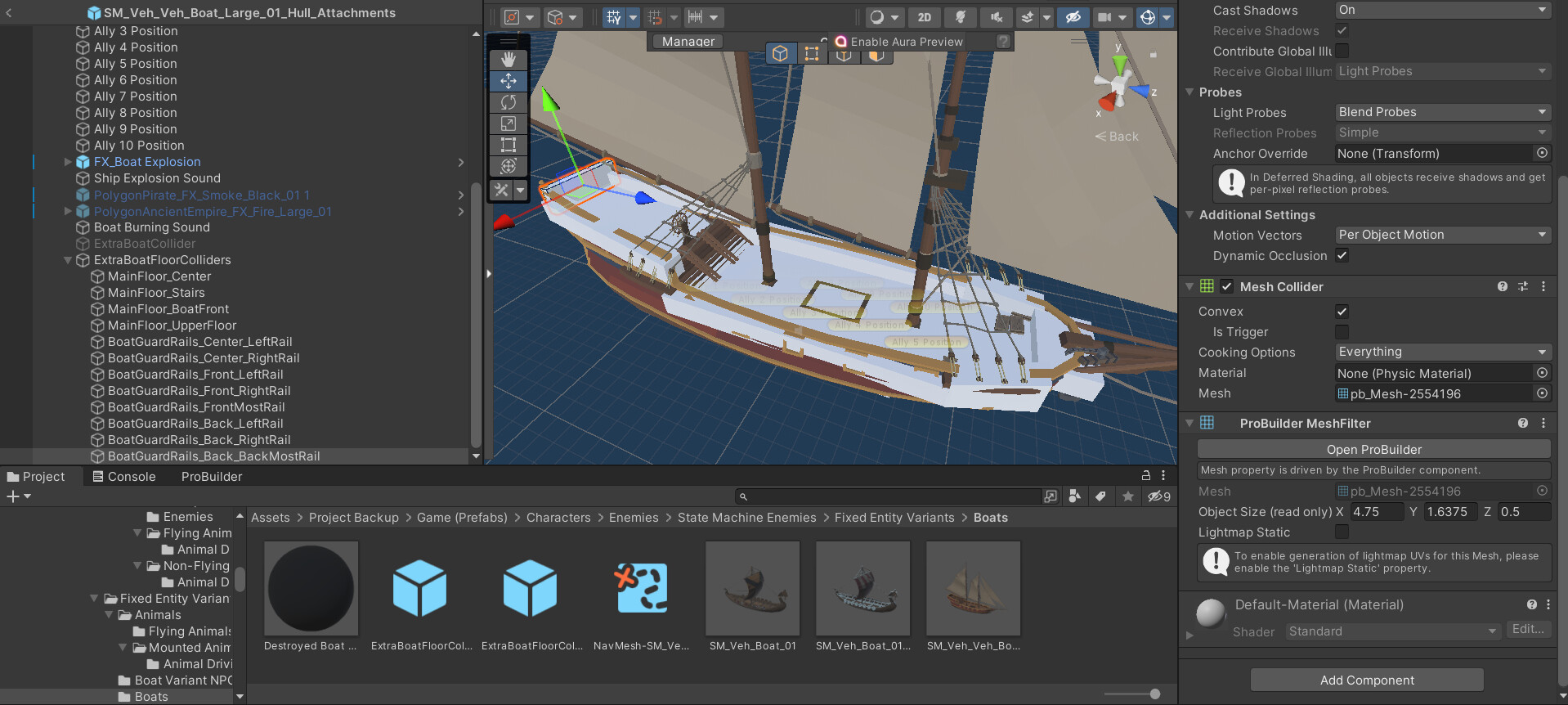
Task: Collapse the ExtraBoatFloorColliders hierarchy item
Action: (68, 260)
